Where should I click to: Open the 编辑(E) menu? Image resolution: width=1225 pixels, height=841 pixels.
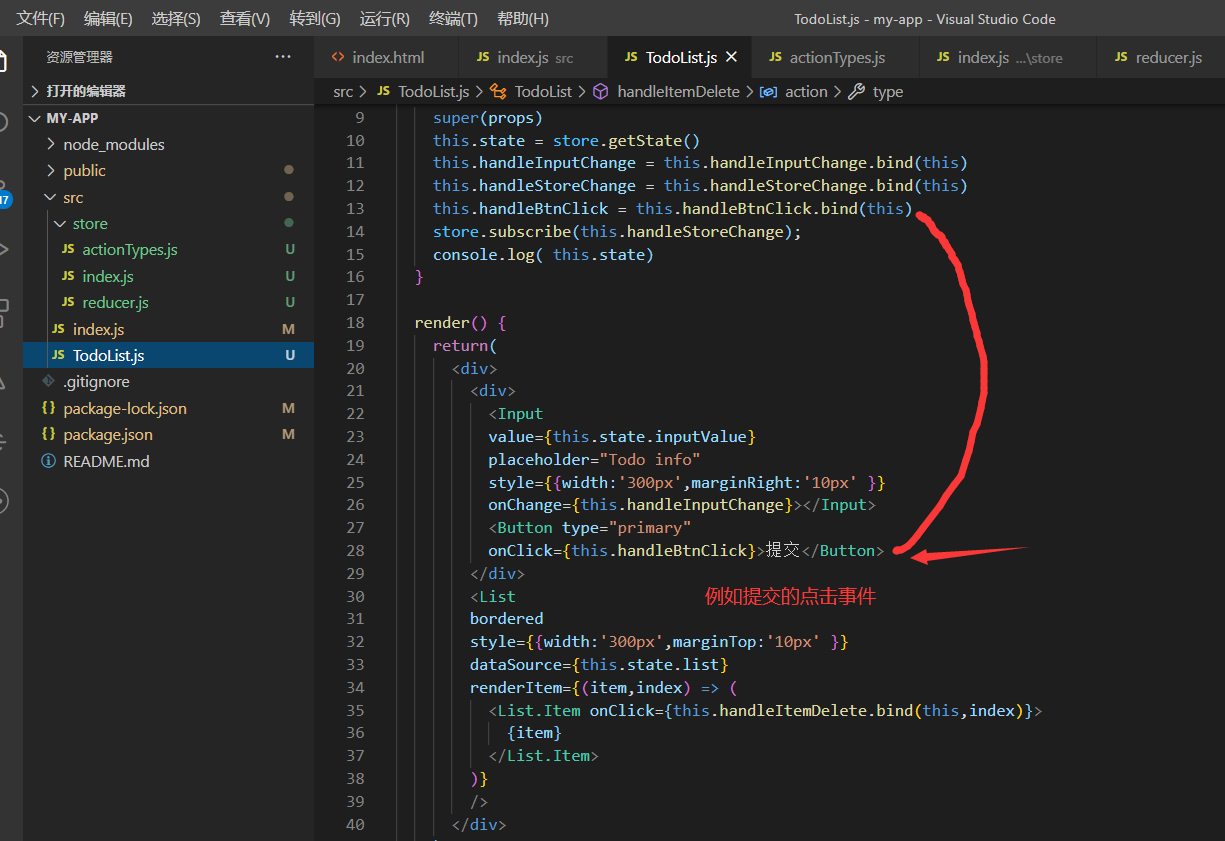(108, 19)
